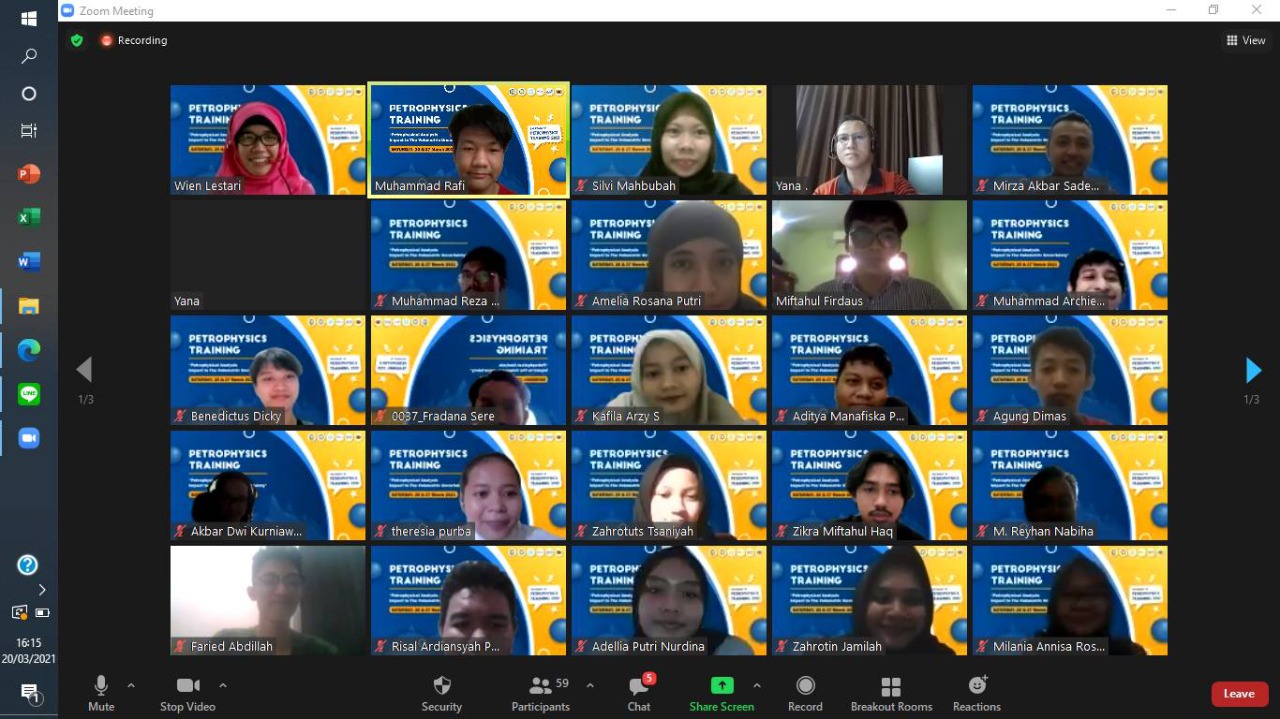Toggle encryption shield status indicator
The image size is (1280, 719).
[x=77, y=40]
